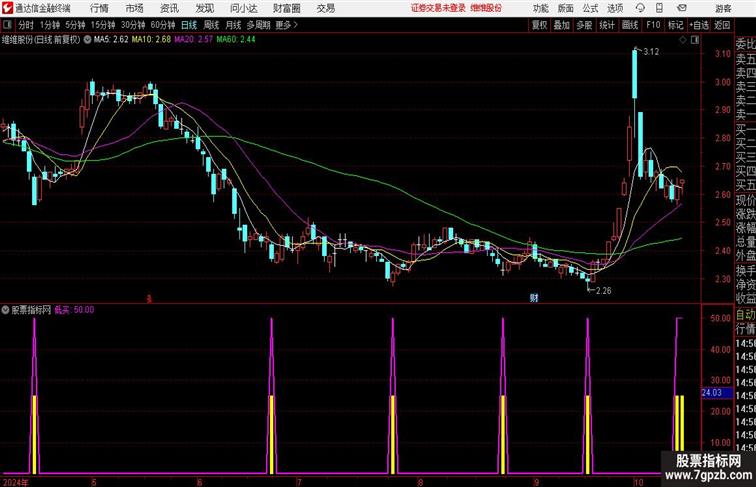Click the 多股 multi-stock button
This screenshot has width=756, height=487.
[584, 25]
